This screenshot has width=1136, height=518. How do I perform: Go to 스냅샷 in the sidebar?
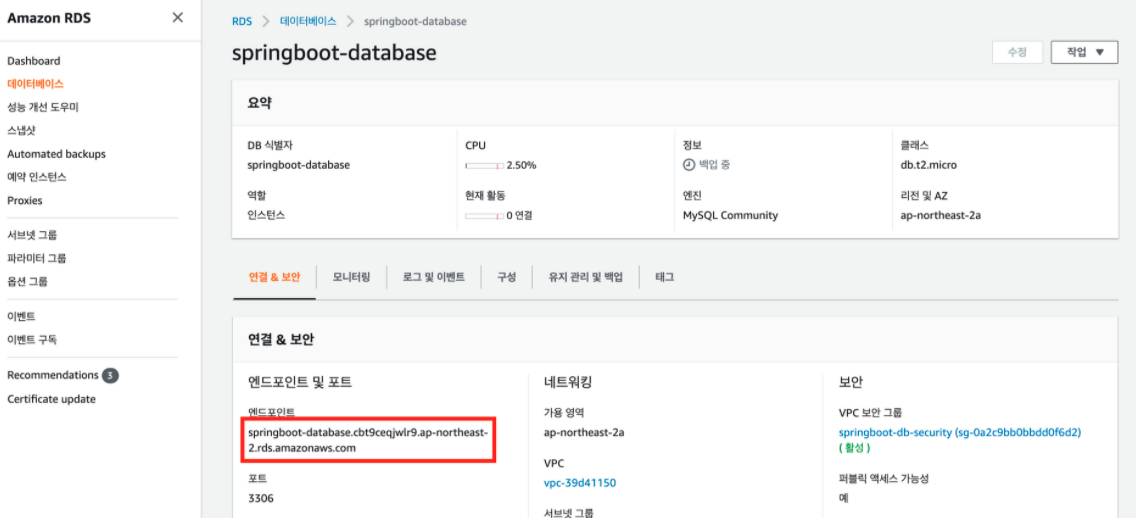[21, 130]
